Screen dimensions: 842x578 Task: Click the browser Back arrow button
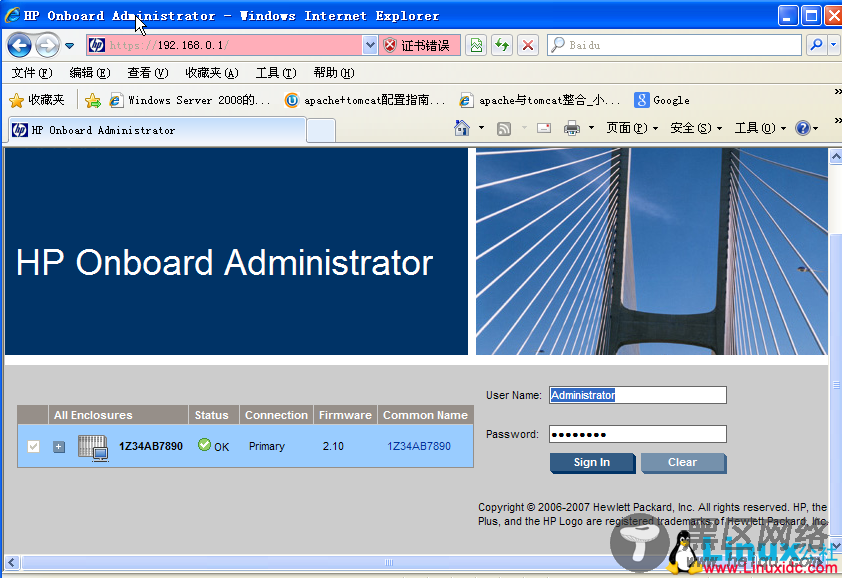pyautogui.click(x=20, y=46)
